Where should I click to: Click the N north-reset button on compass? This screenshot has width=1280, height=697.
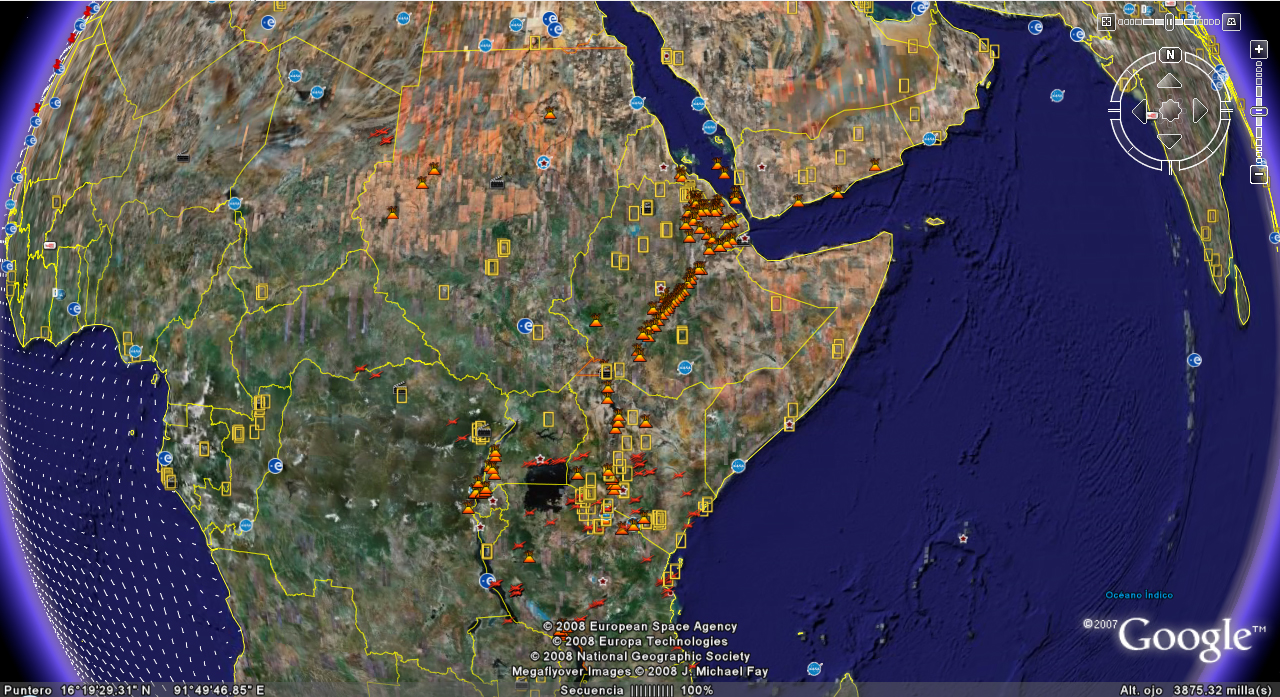pyautogui.click(x=1170, y=54)
